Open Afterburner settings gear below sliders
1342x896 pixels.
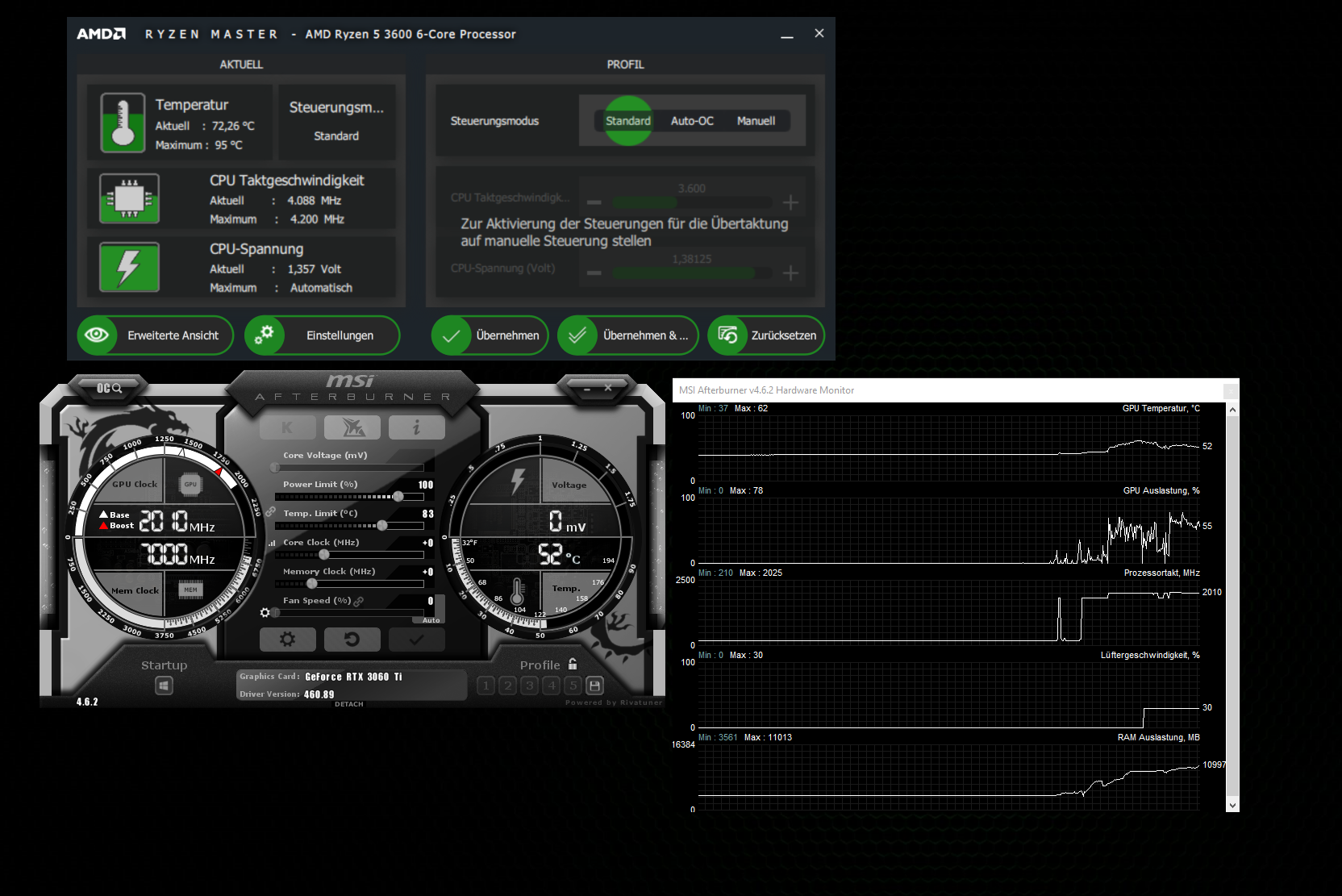[x=287, y=640]
